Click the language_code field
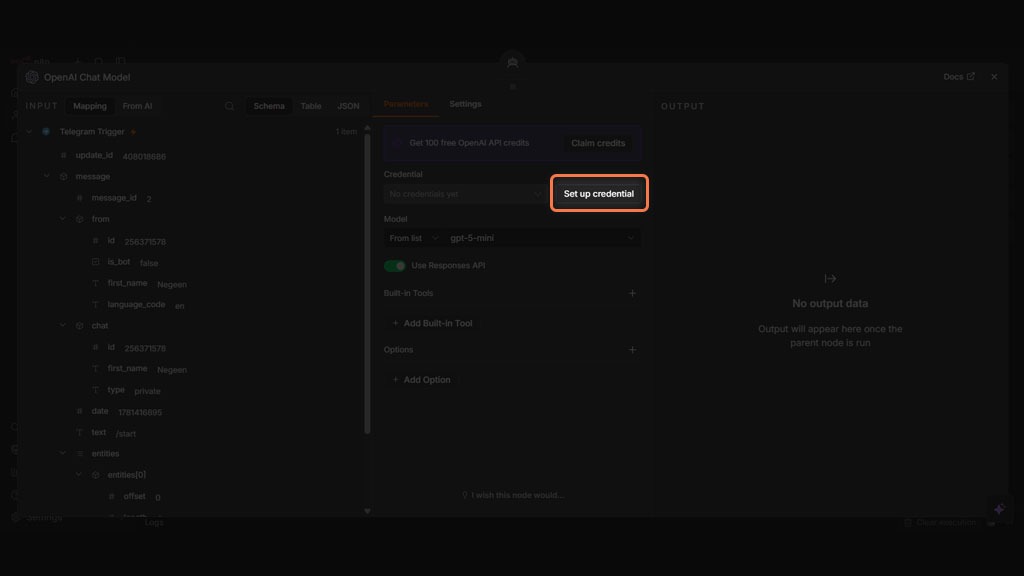1024x576 pixels. coord(136,304)
